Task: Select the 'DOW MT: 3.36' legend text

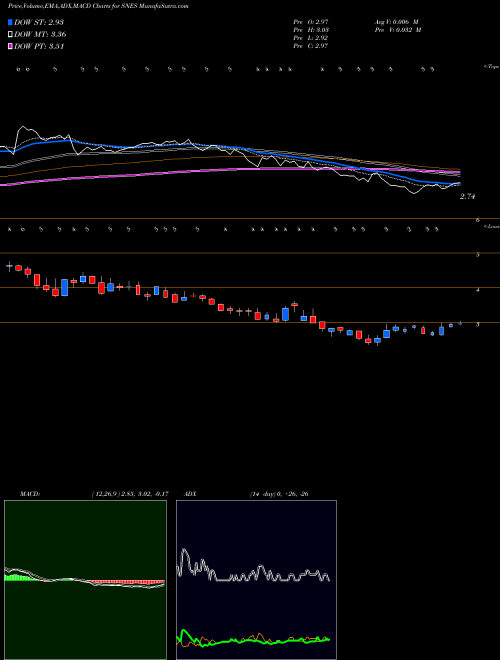Action: (x=40, y=35)
